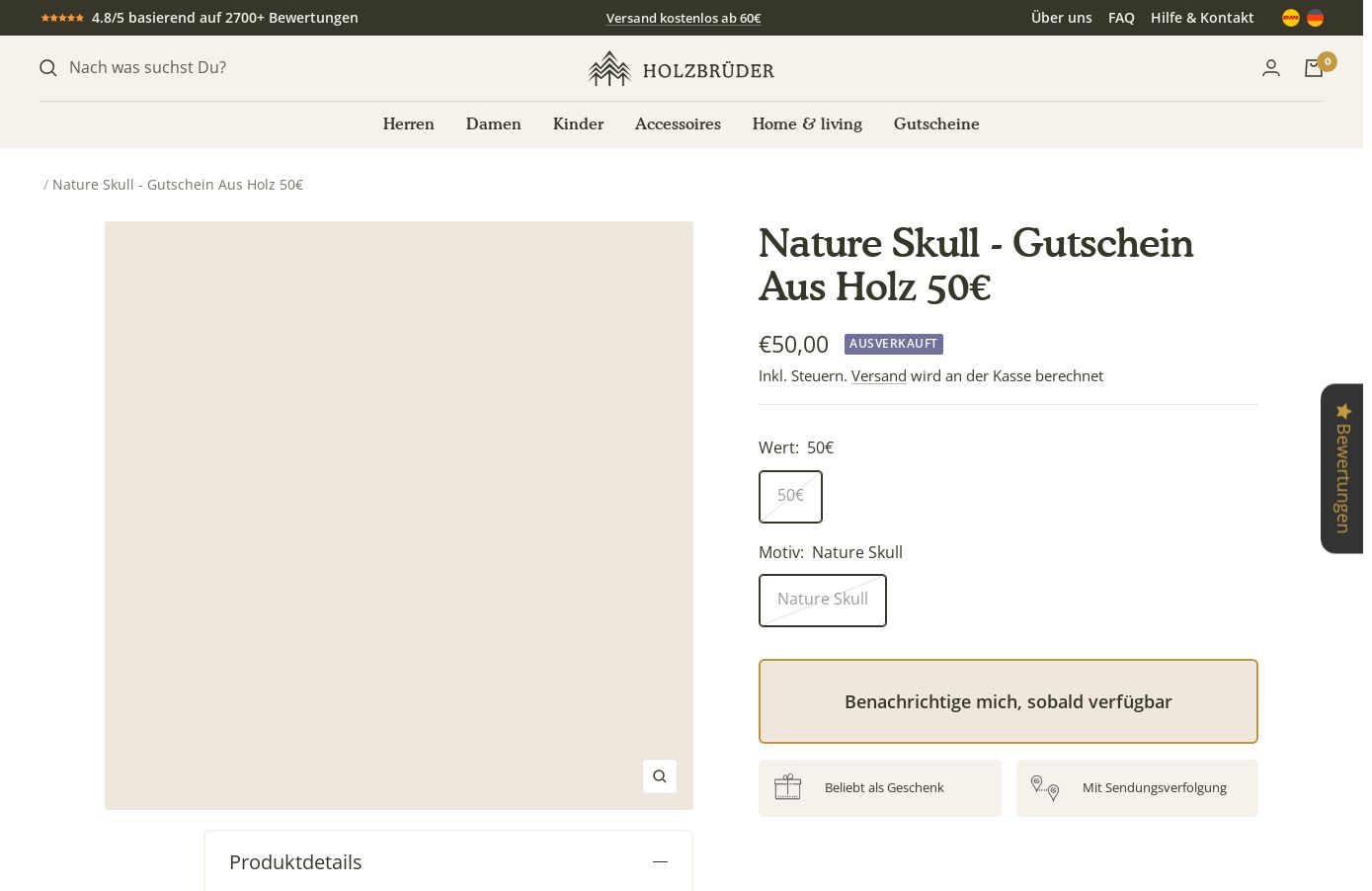Switch language via German flag icon

(x=1315, y=18)
